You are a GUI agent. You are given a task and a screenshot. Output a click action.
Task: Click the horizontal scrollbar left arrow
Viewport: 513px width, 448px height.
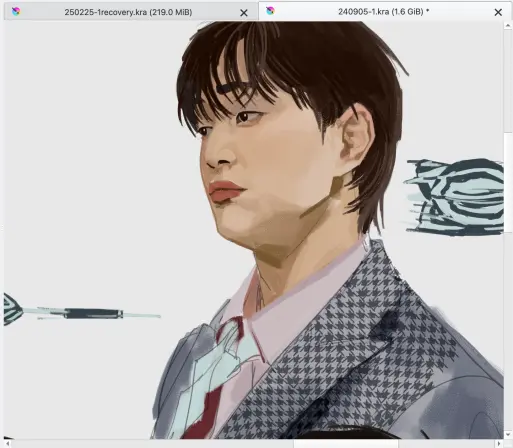[8, 444]
